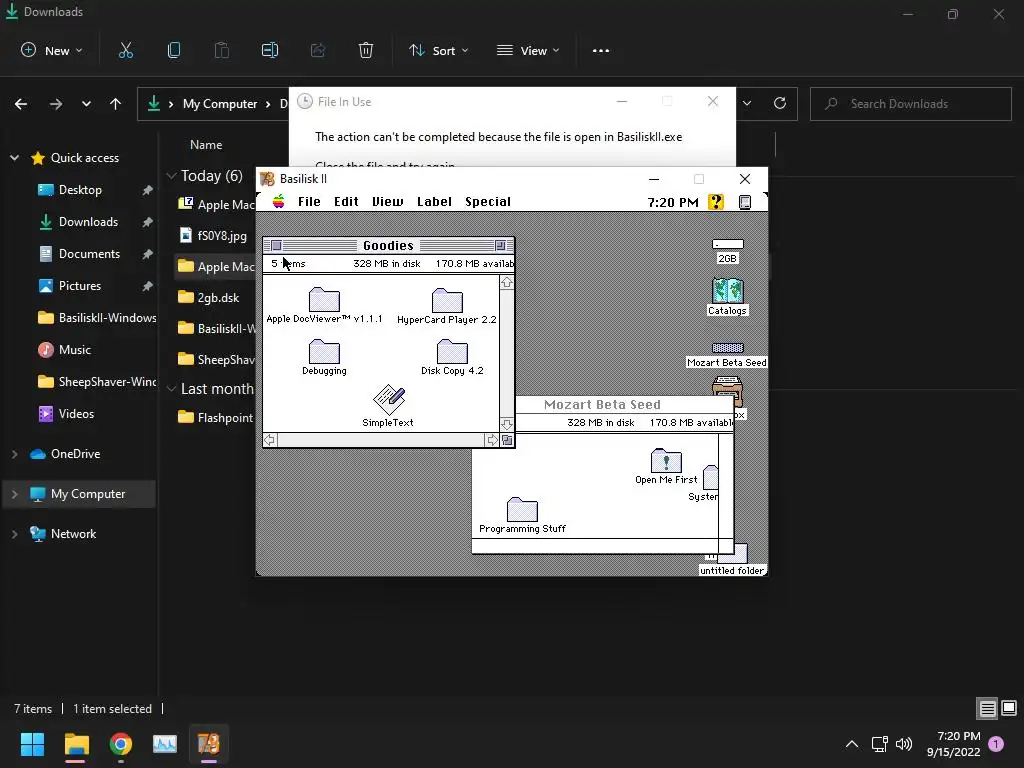Switch to details view layout
Screen dimensions: 1024x768
click(987, 708)
